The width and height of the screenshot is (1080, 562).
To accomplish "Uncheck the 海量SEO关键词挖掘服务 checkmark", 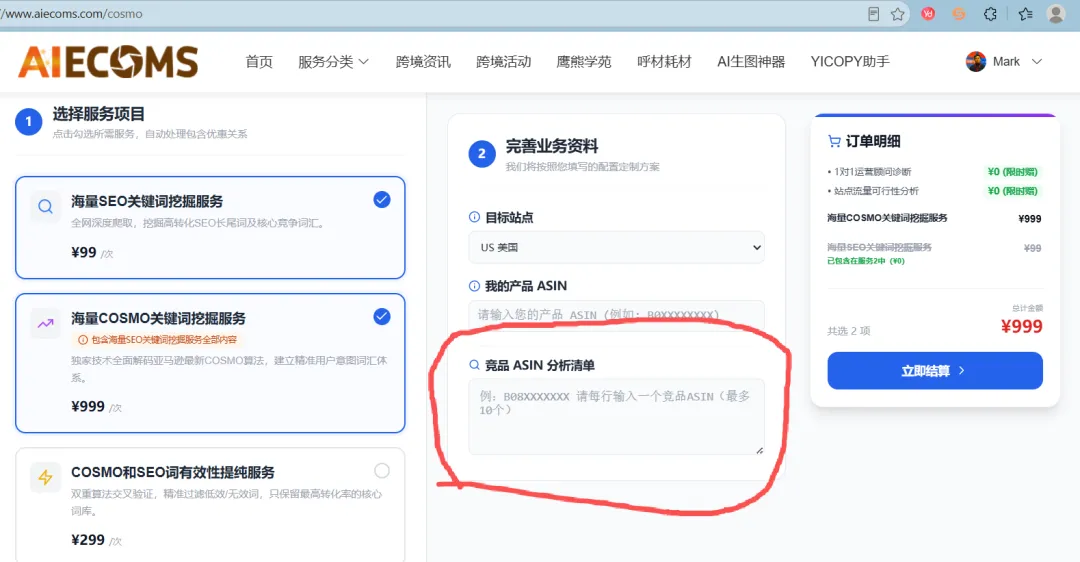I will [382, 200].
